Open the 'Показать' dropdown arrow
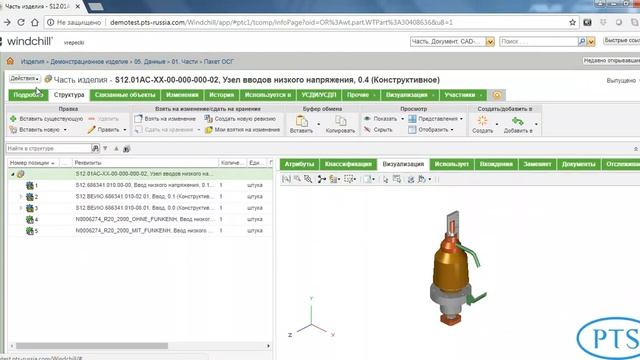Image resolution: width=640 pixels, height=360 pixels. 402,119
